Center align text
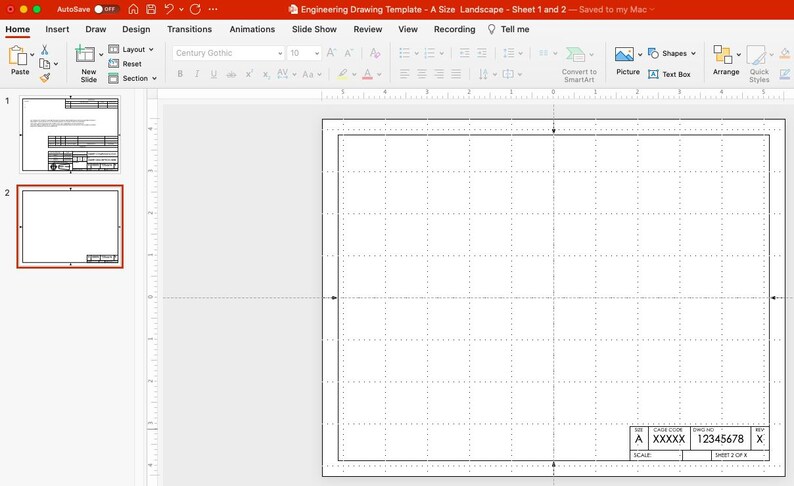 421,74
